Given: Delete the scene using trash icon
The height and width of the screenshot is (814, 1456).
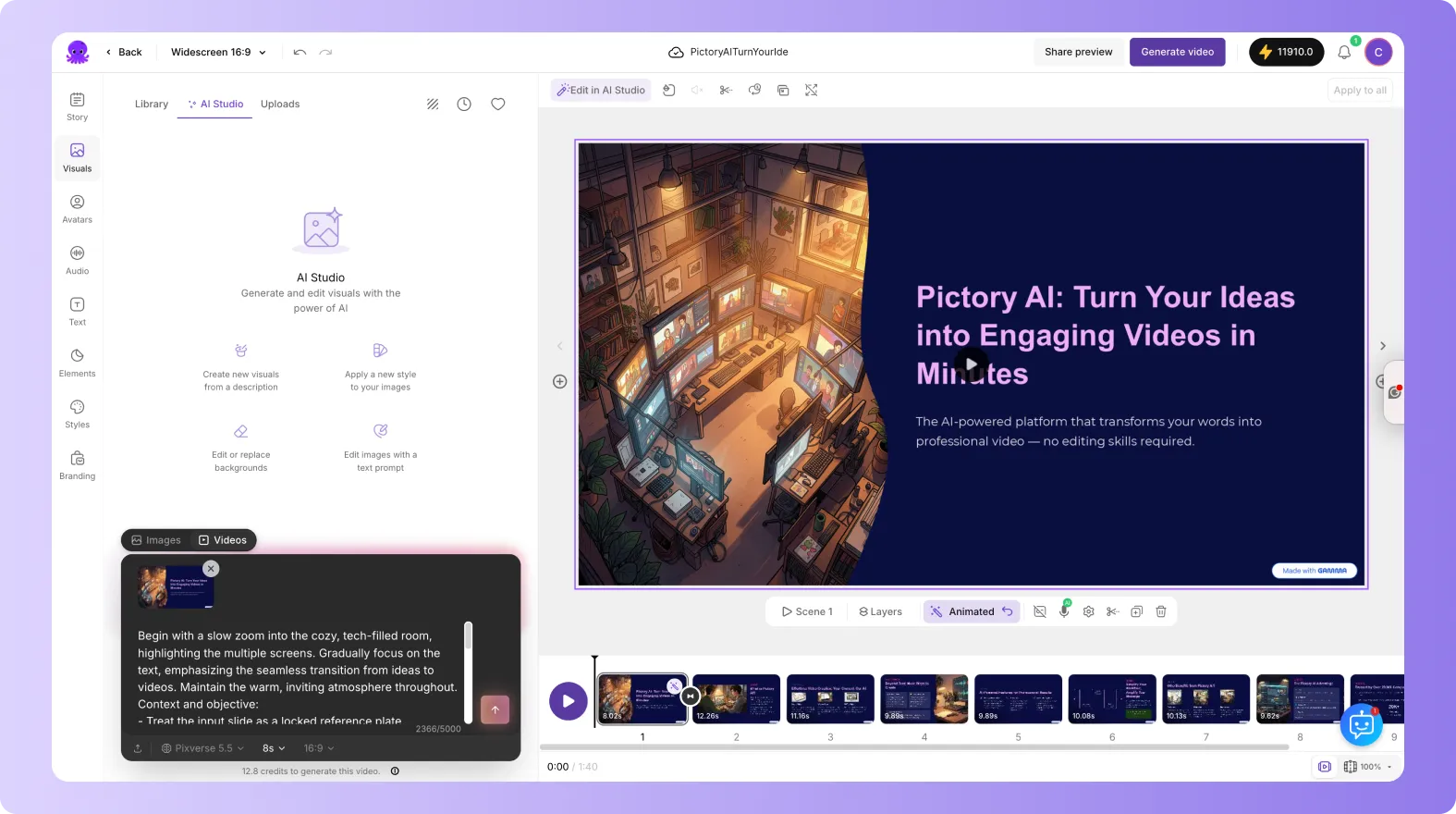Looking at the screenshot, I should [x=1161, y=611].
